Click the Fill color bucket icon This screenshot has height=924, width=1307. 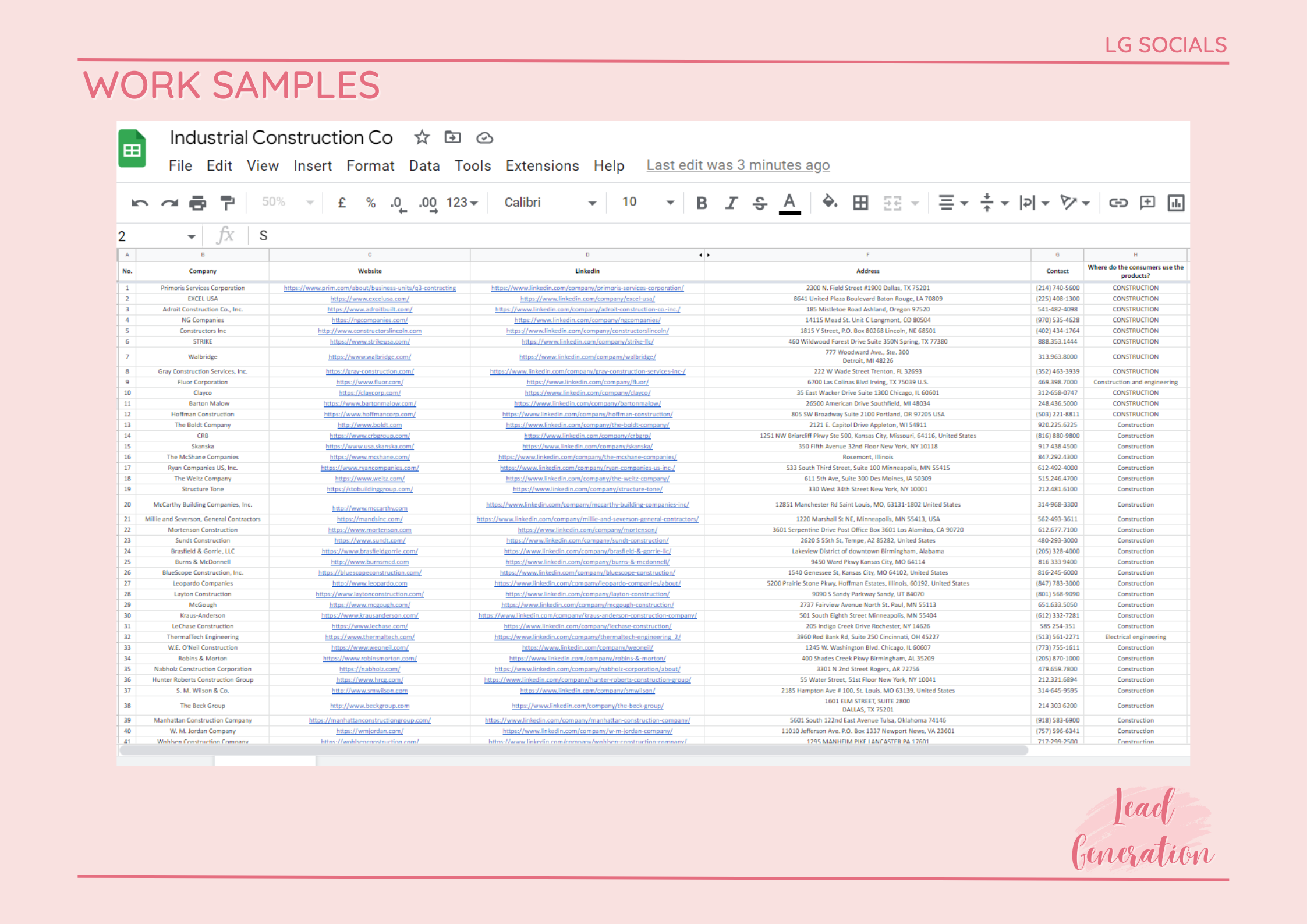pyautogui.click(x=829, y=202)
